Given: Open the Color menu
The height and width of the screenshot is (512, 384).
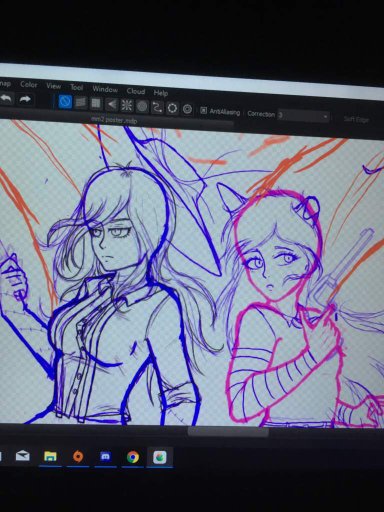Looking at the screenshot, I should pos(29,84).
